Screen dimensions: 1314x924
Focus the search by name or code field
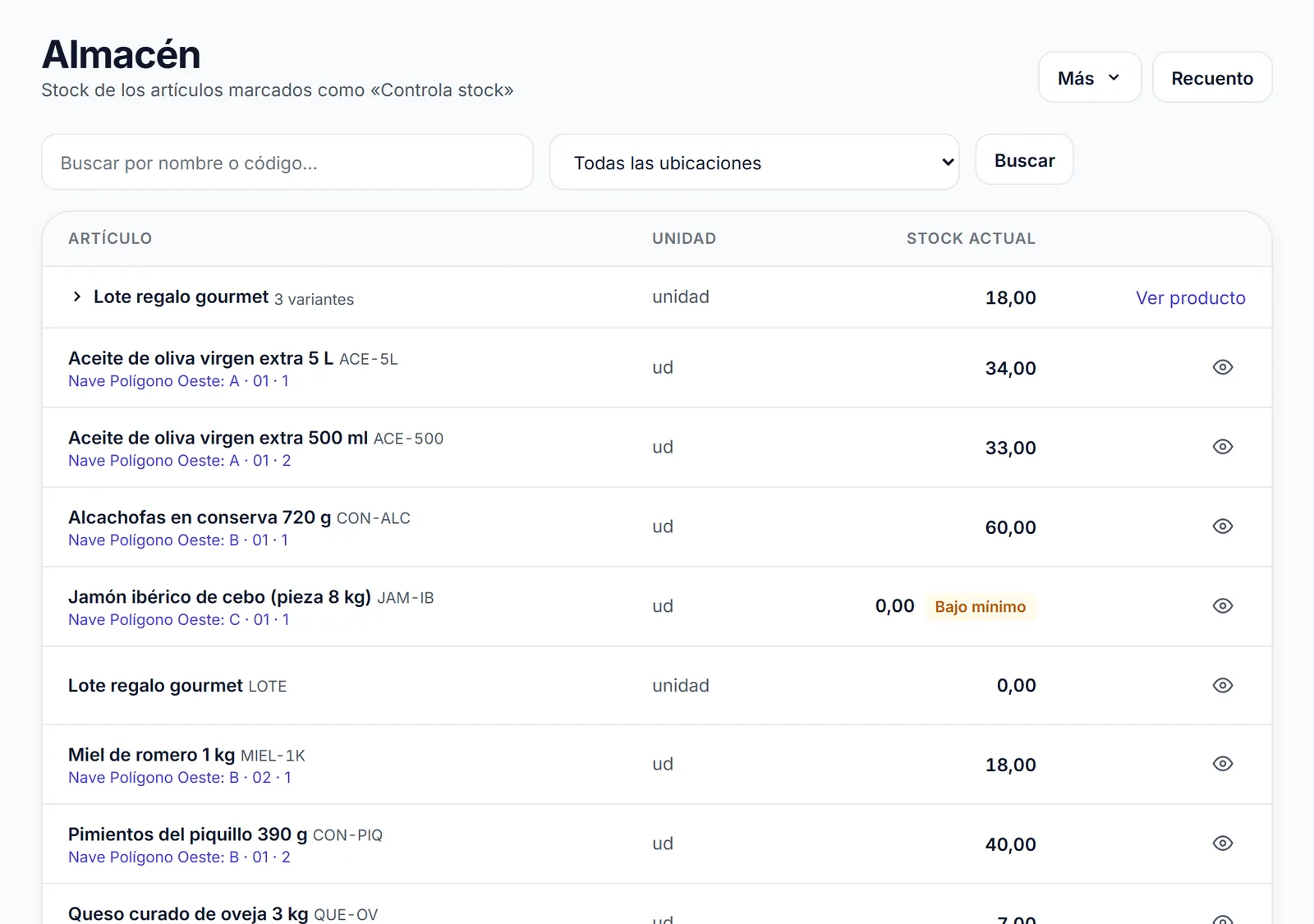coord(287,162)
